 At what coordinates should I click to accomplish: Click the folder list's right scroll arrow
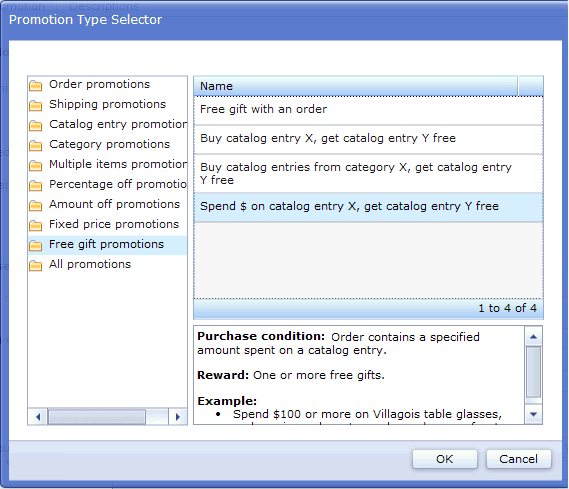pyautogui.click(x=177, y=417)
